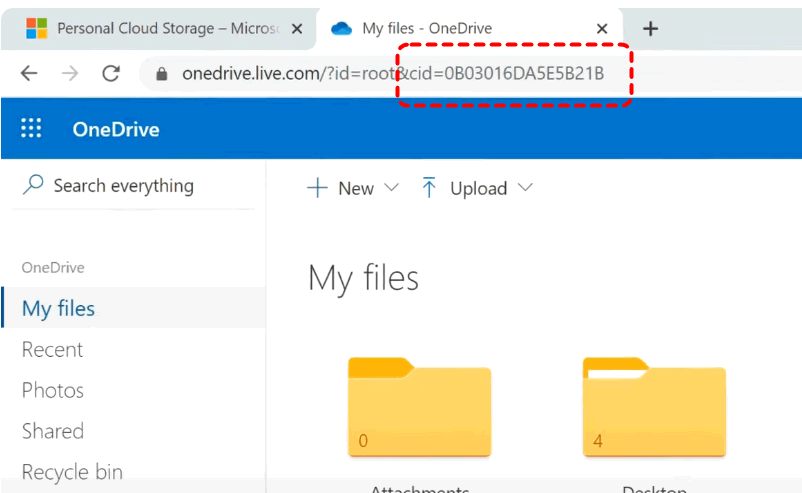Image resolution: width=802 pixels, height=493 pixels.
Task: Expand the Upload dropdown chevron
Action: 525,188
